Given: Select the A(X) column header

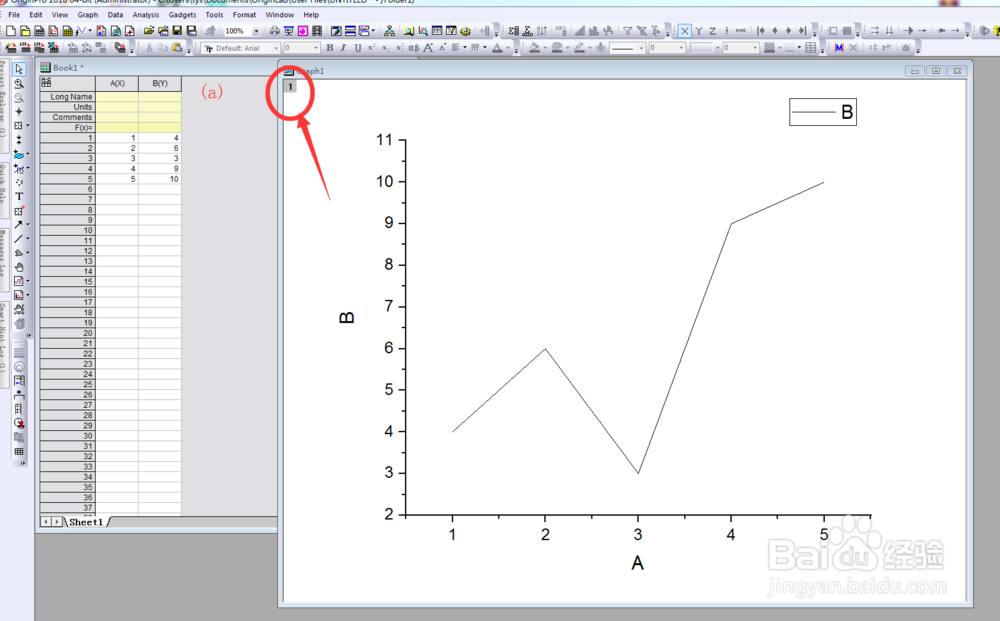Looking at the screenshot, I should coord(117,84).
